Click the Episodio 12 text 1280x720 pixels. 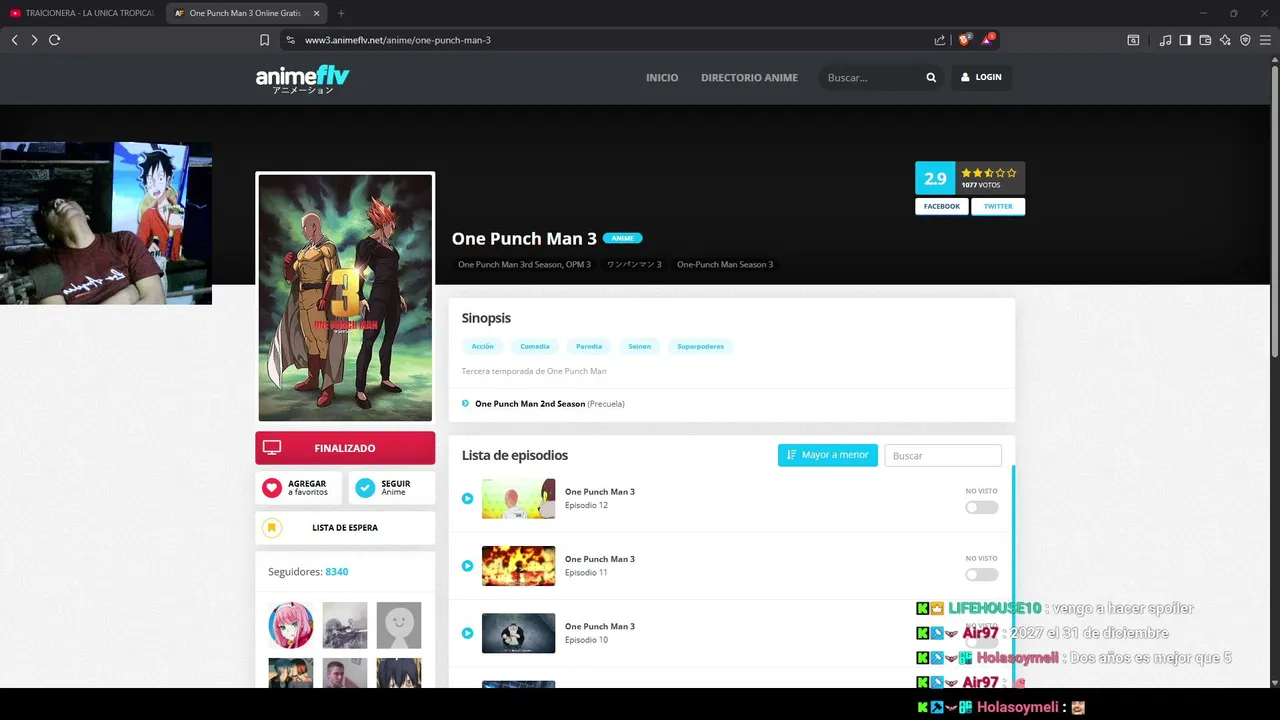point(586,506)
